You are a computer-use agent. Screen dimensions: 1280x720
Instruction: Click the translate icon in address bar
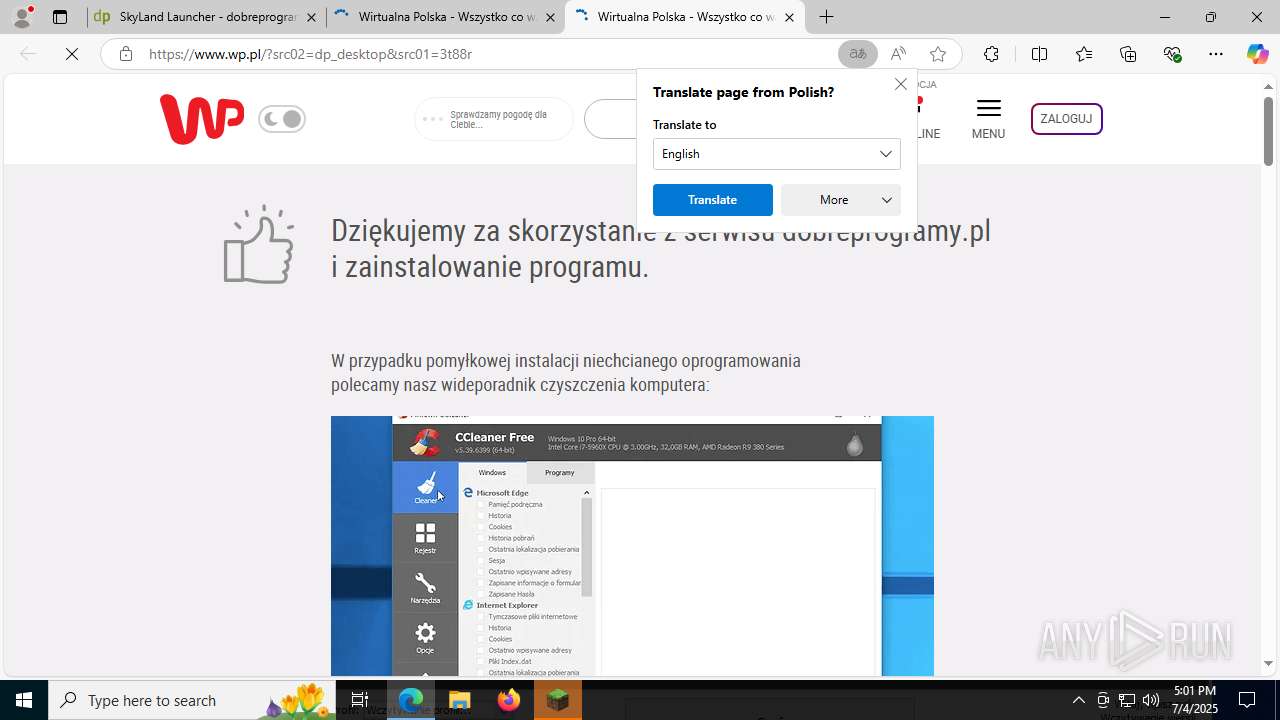tap(857, 54)
